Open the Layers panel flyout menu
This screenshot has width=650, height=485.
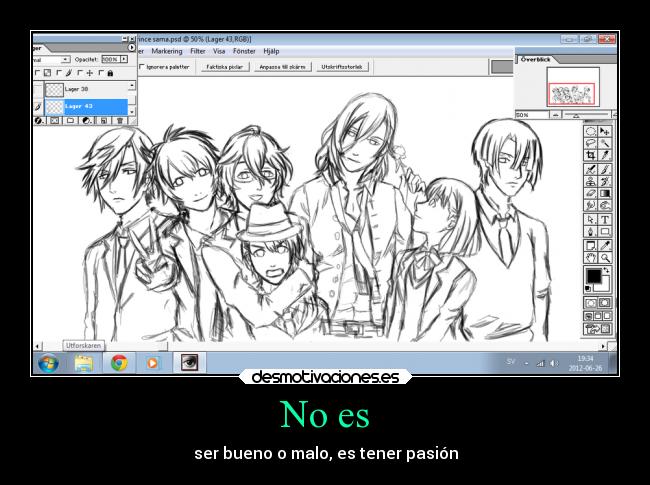[132, 48]
